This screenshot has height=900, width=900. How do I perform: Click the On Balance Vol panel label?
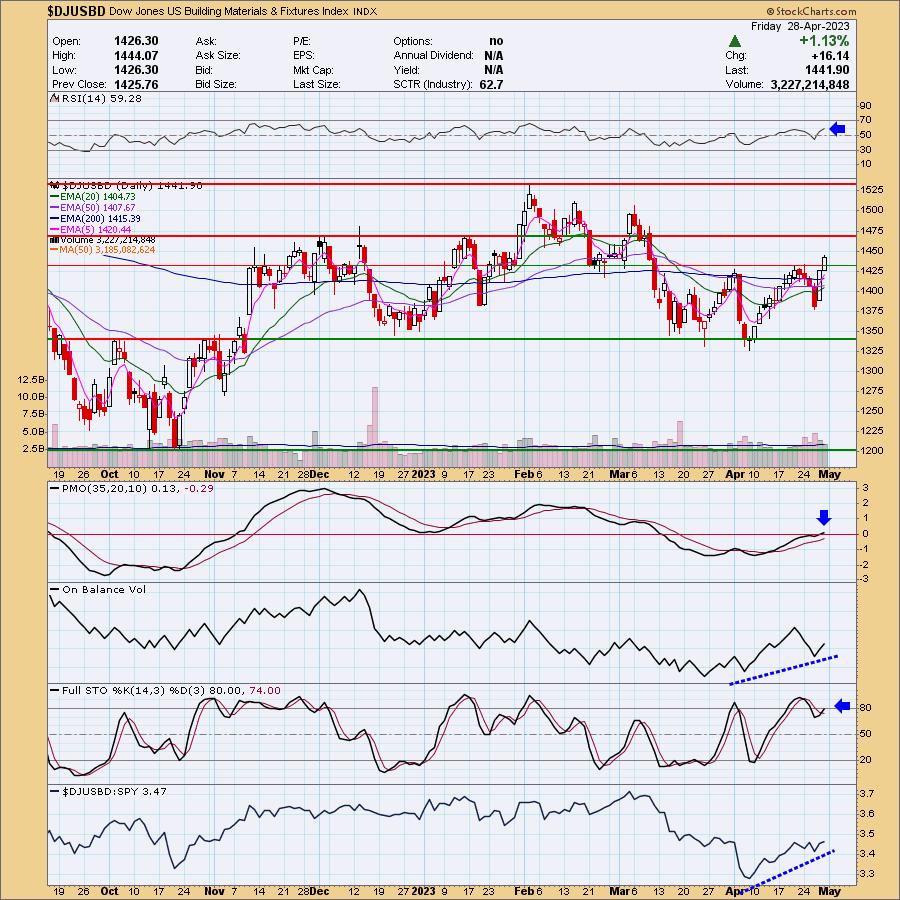coord(98,589)
